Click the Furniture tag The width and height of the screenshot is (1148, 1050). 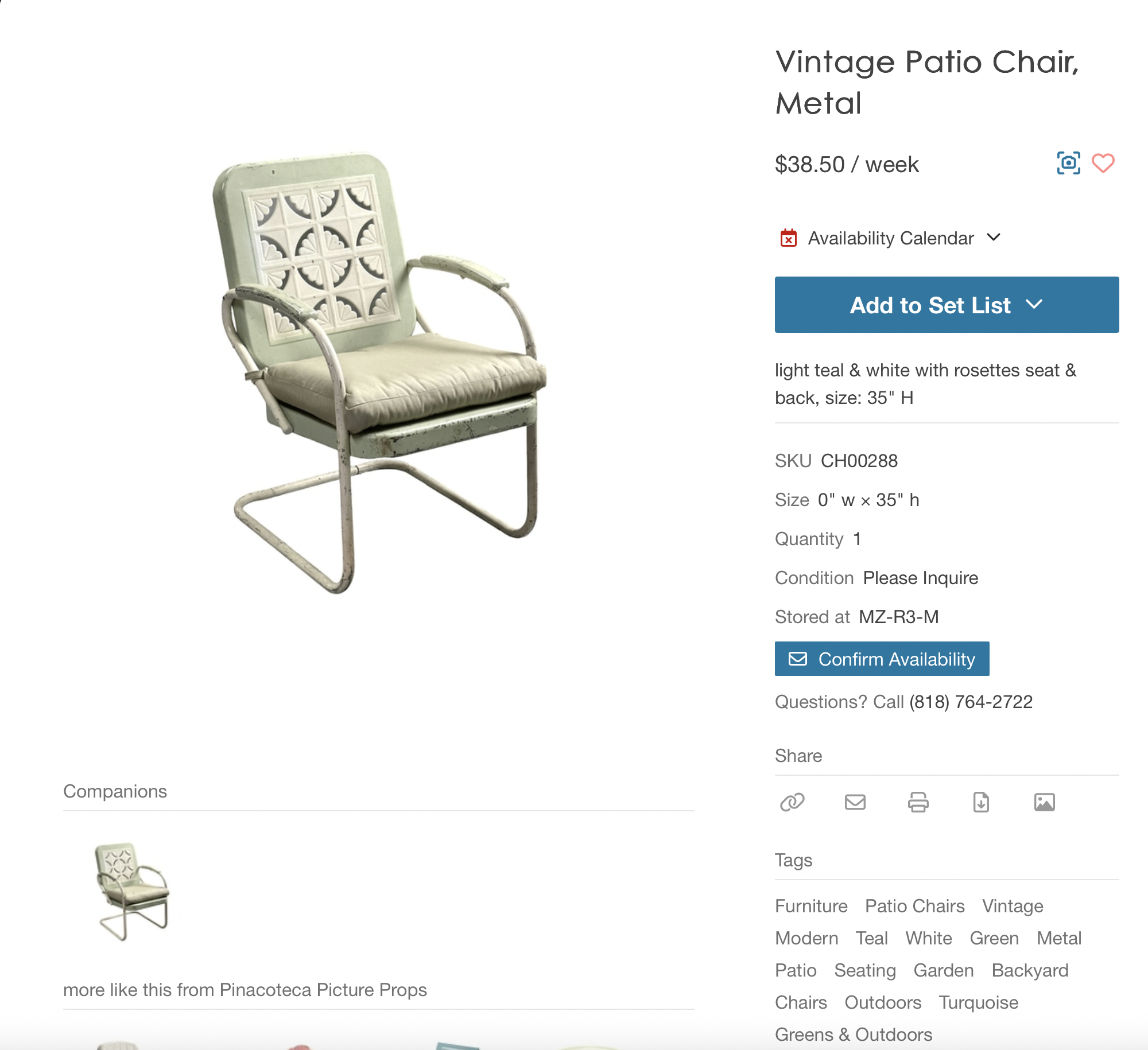pyautogui.click(x=811, y=906)
